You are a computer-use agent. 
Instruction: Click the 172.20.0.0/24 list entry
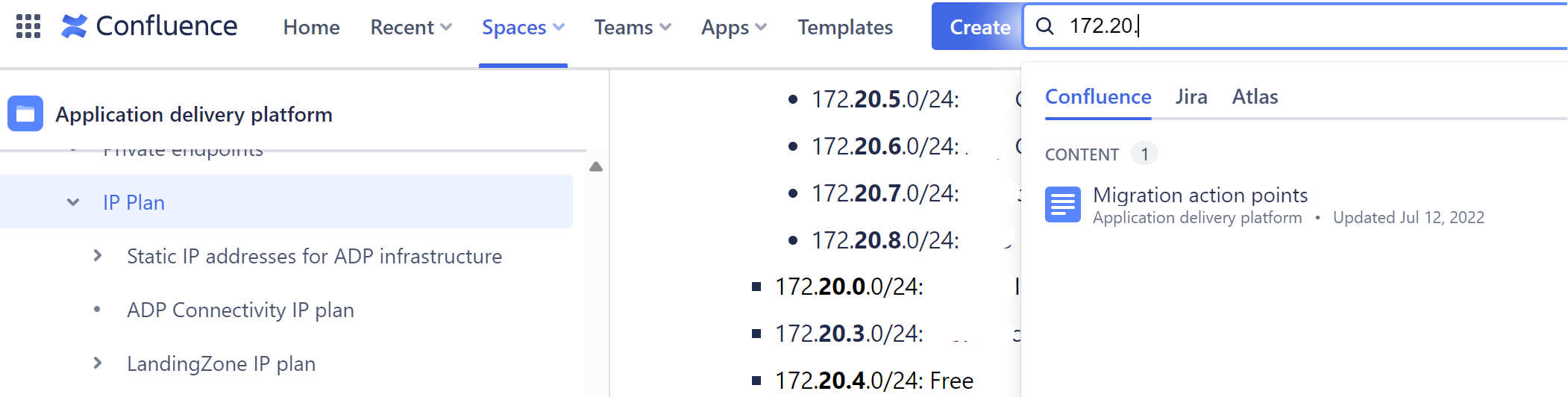[849, 287]
